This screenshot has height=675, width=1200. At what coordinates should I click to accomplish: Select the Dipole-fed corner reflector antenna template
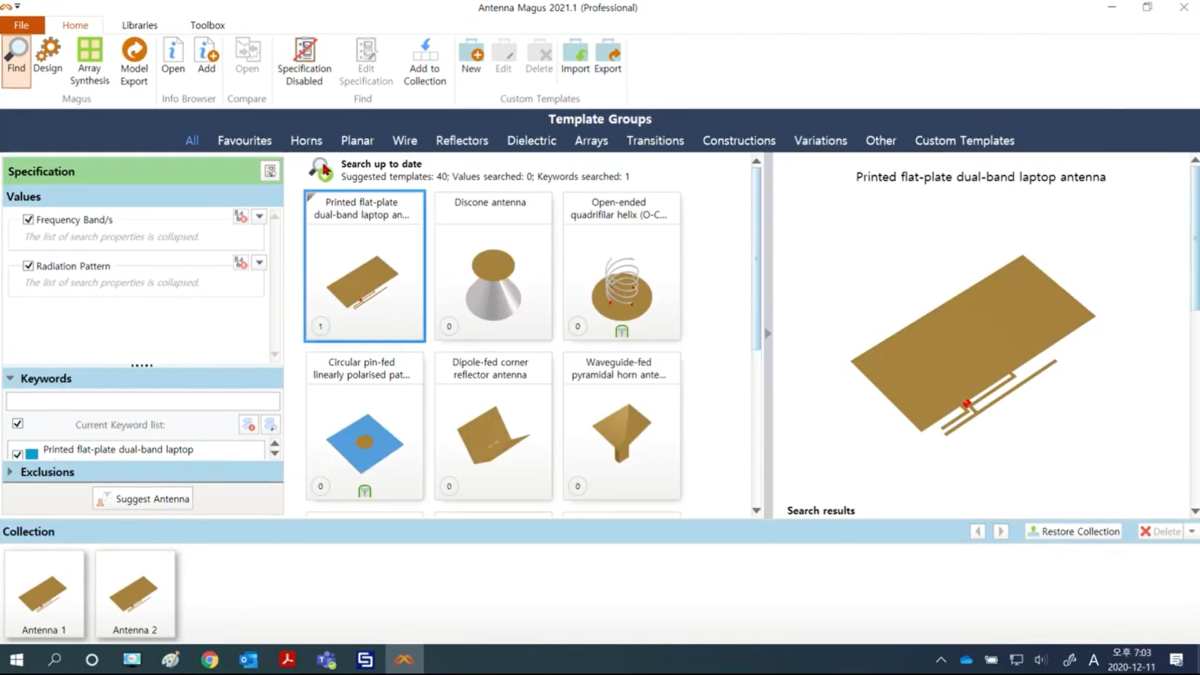click(x=493, y=426)
